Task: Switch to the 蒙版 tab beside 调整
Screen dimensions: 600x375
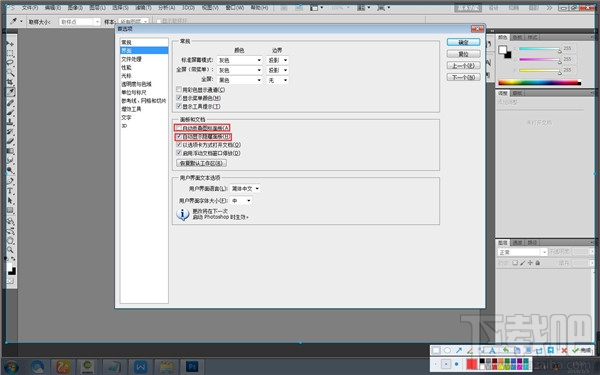Action: tap(517, 93)
